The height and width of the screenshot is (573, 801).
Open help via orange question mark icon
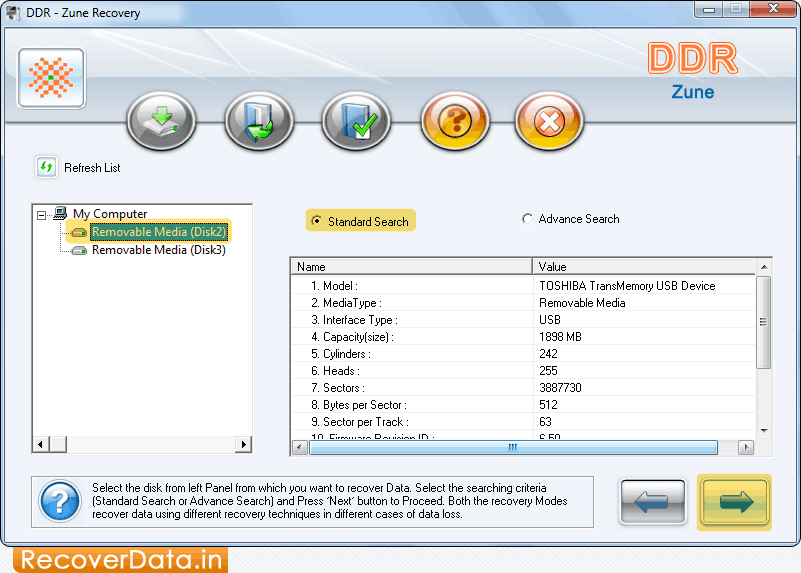[x=455, y=122]
